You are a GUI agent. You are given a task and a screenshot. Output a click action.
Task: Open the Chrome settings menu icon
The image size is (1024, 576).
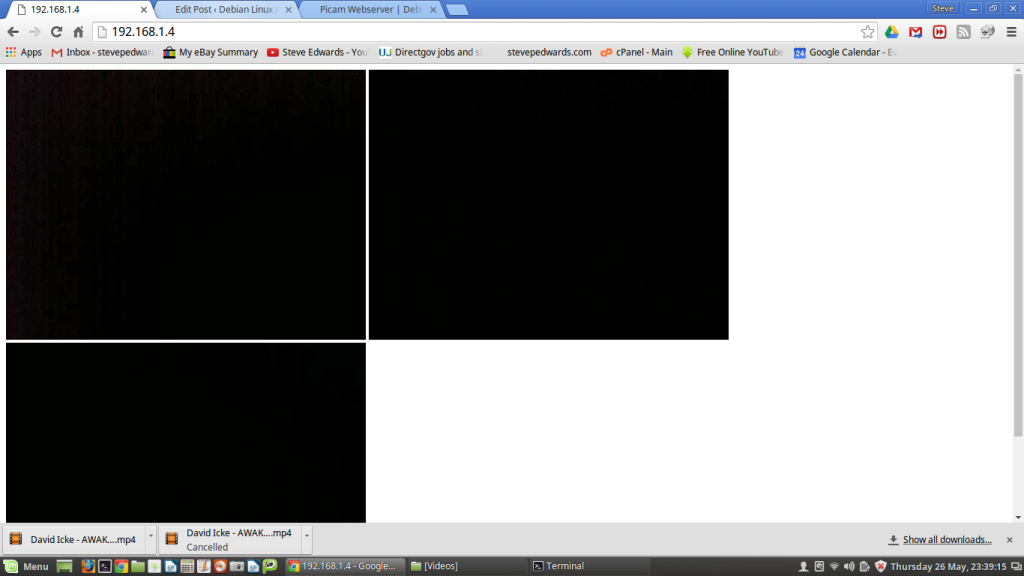click(1012, 31)
